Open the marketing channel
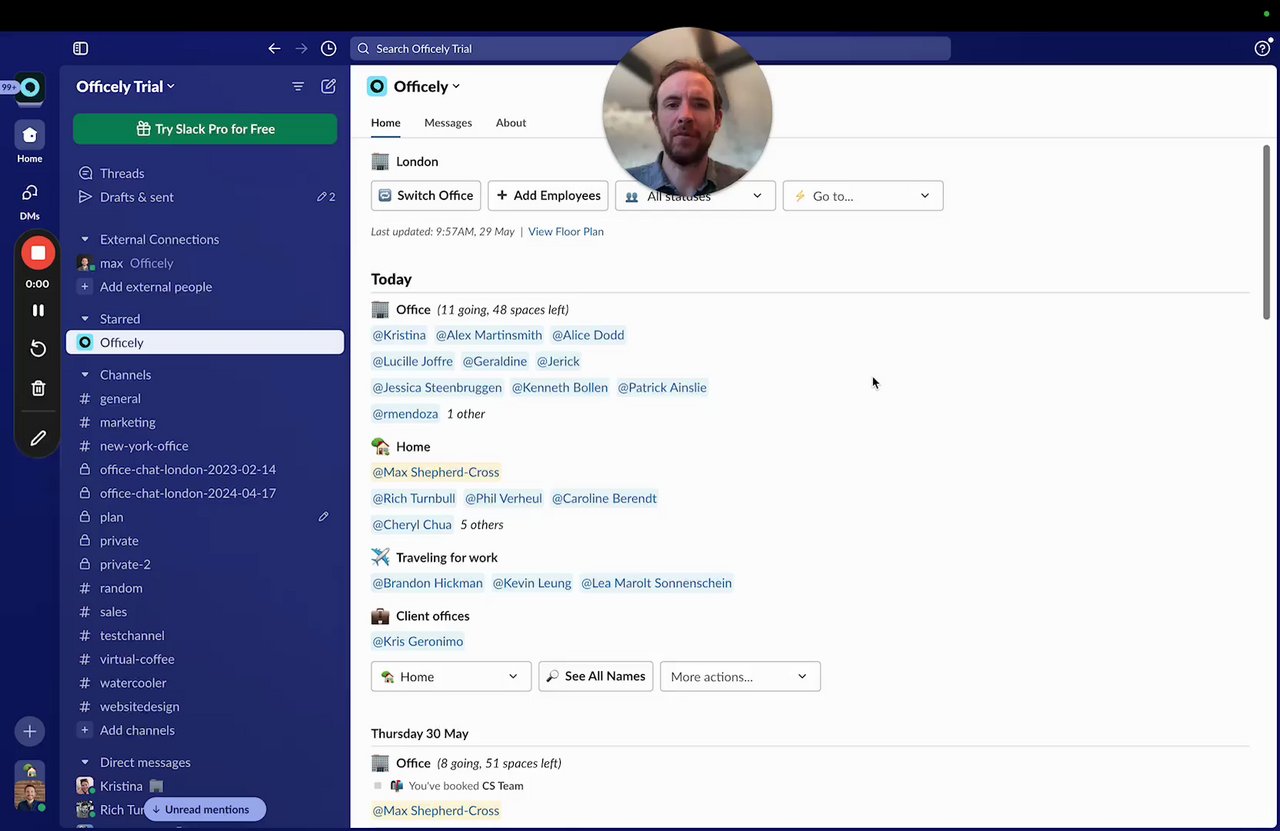This screenshot has width=1280, height=831. click(205, 422)
